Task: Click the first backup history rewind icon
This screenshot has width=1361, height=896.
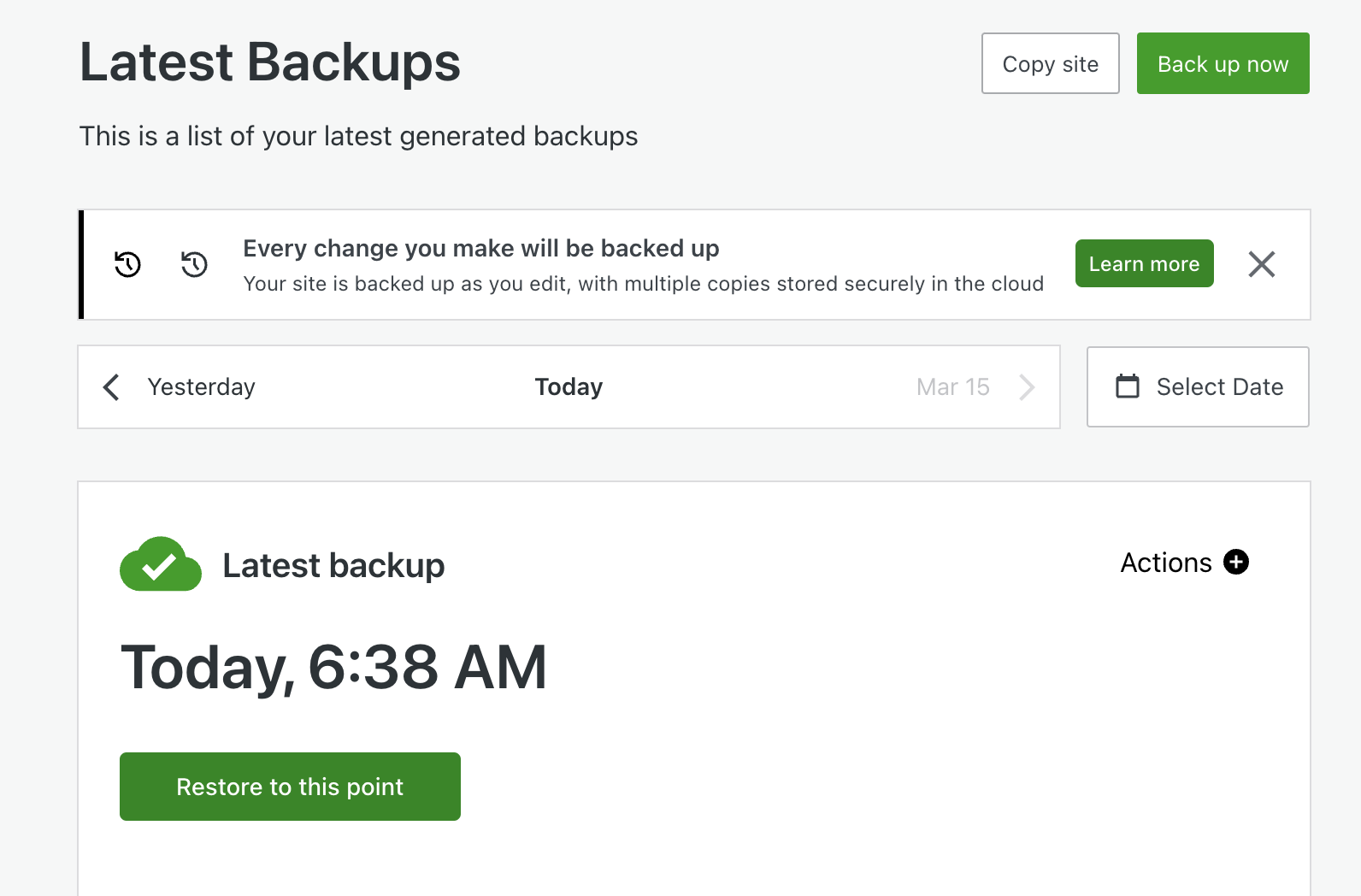Action: [x=127, y=264]
